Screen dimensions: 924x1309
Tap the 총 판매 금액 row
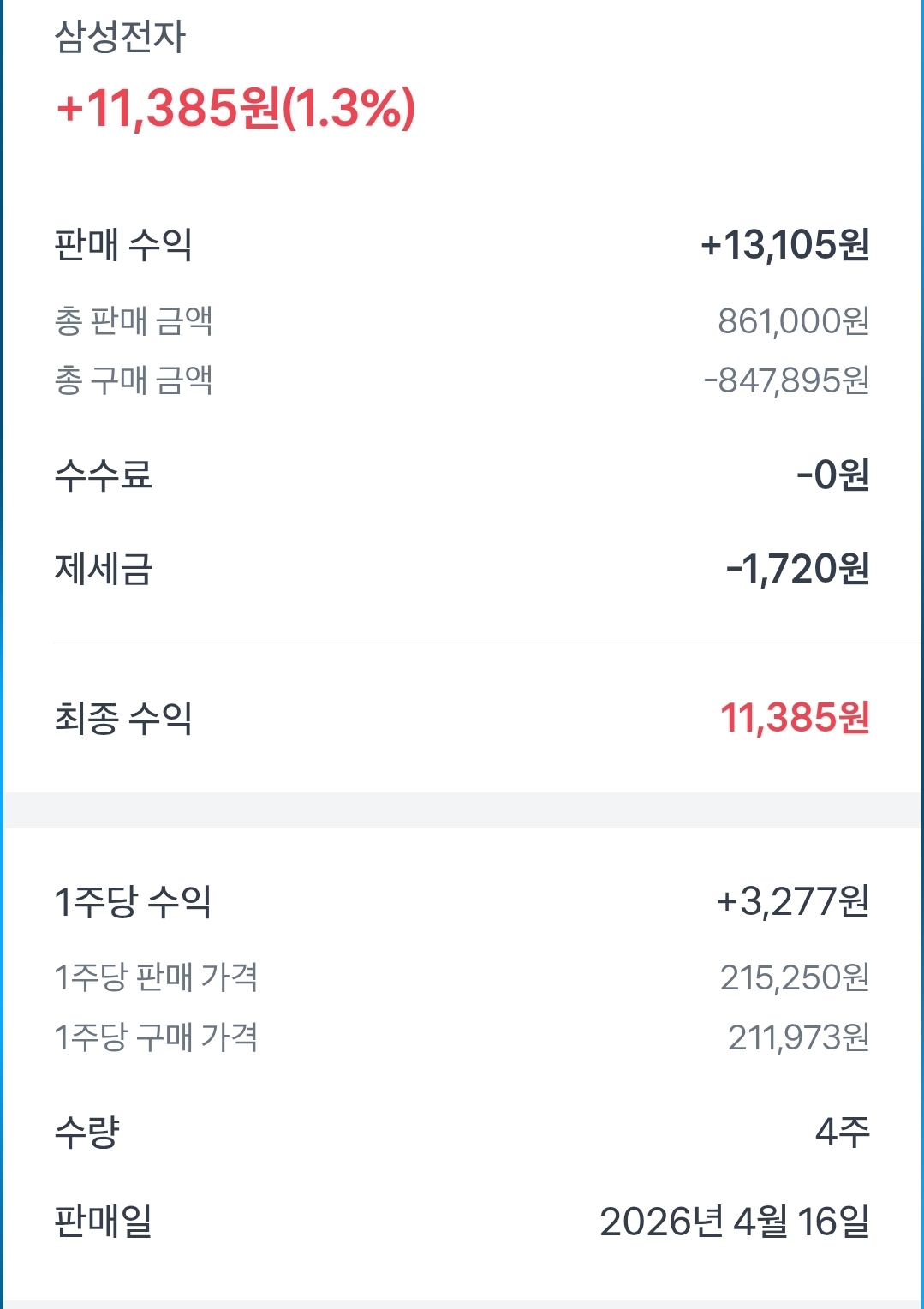click(462, 321)
